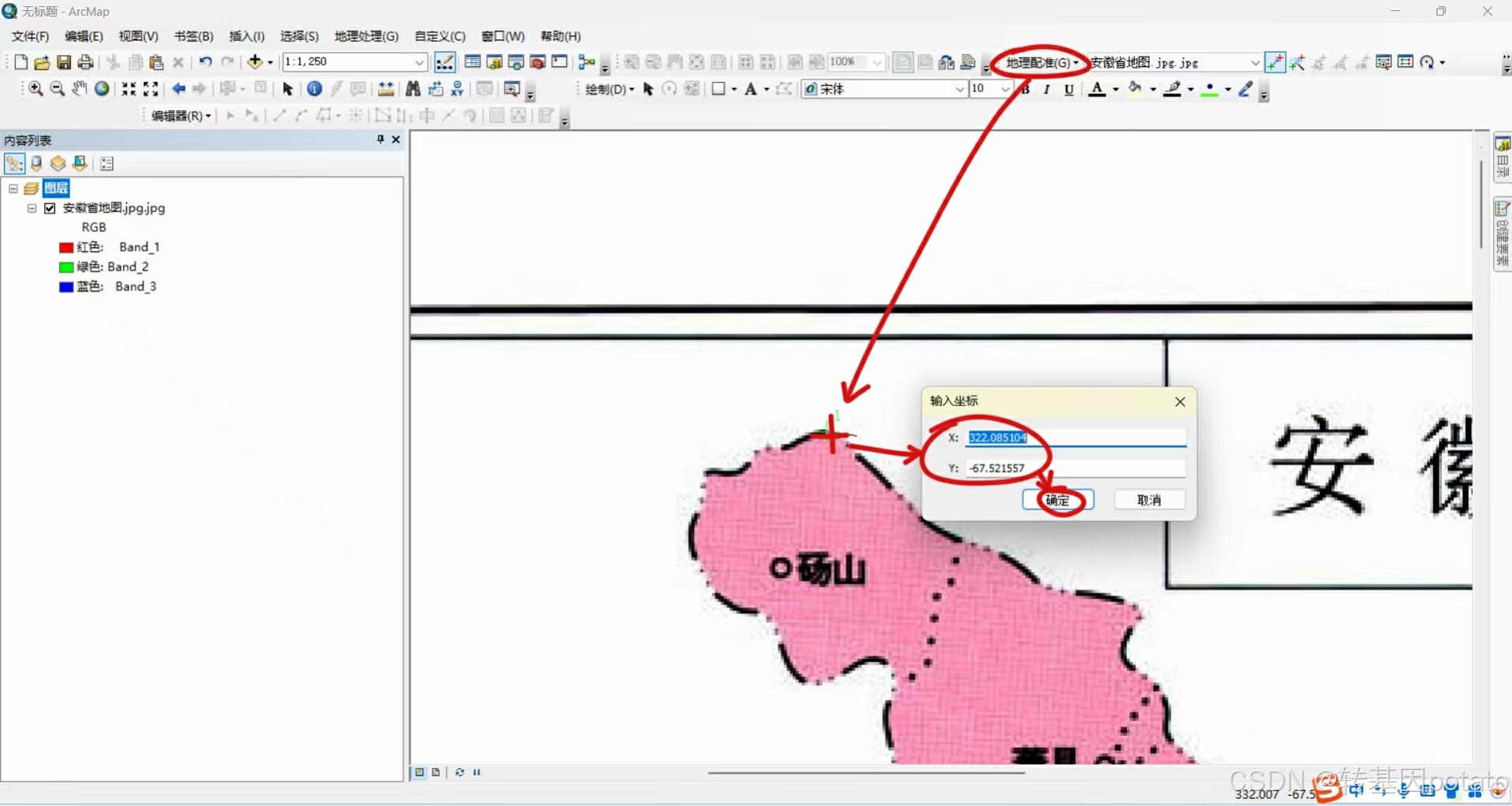Pin the 内容列表 panel
Viewport: 1512px width, 806px height.
pos(380,139)
